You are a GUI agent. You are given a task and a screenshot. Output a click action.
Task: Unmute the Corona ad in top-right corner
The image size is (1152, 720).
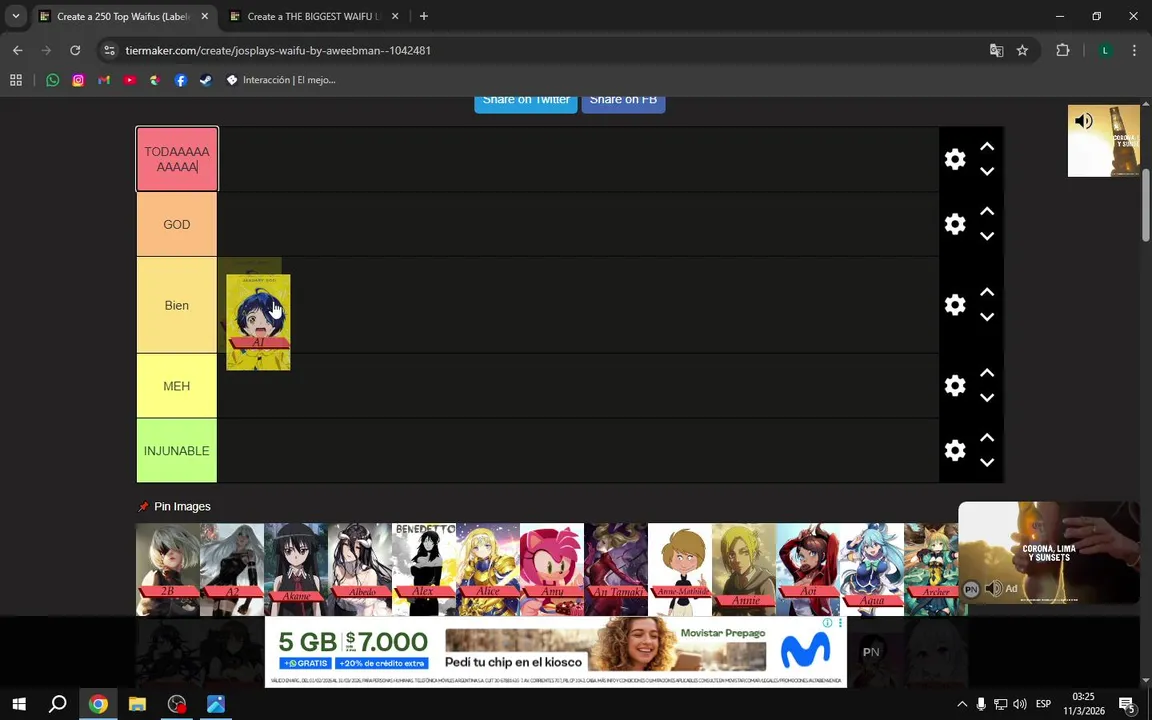click(x=1084, y=120)
